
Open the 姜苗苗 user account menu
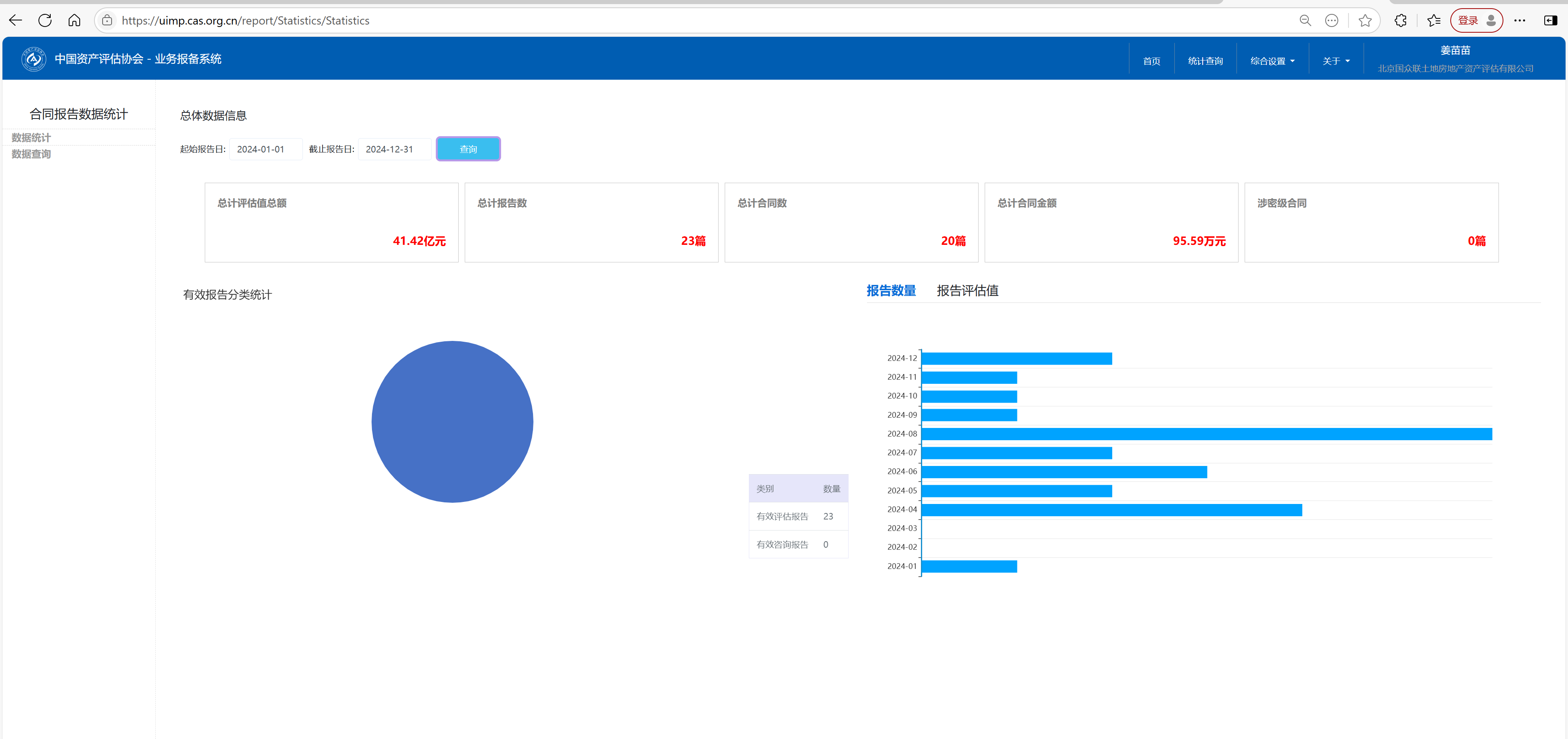[x=1455, y=51]
